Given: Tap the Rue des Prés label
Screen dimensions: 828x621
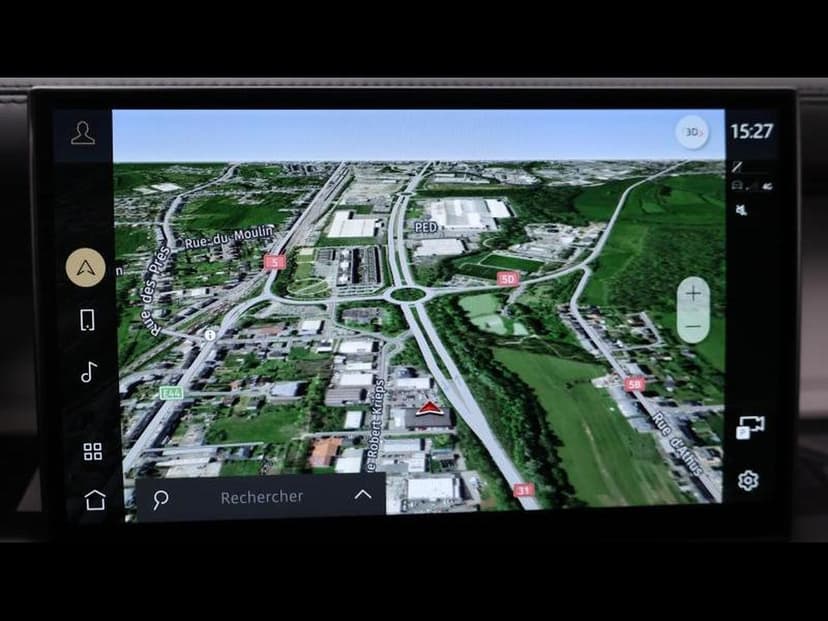Looking at the screenshot, I should [x=156, y=290].
